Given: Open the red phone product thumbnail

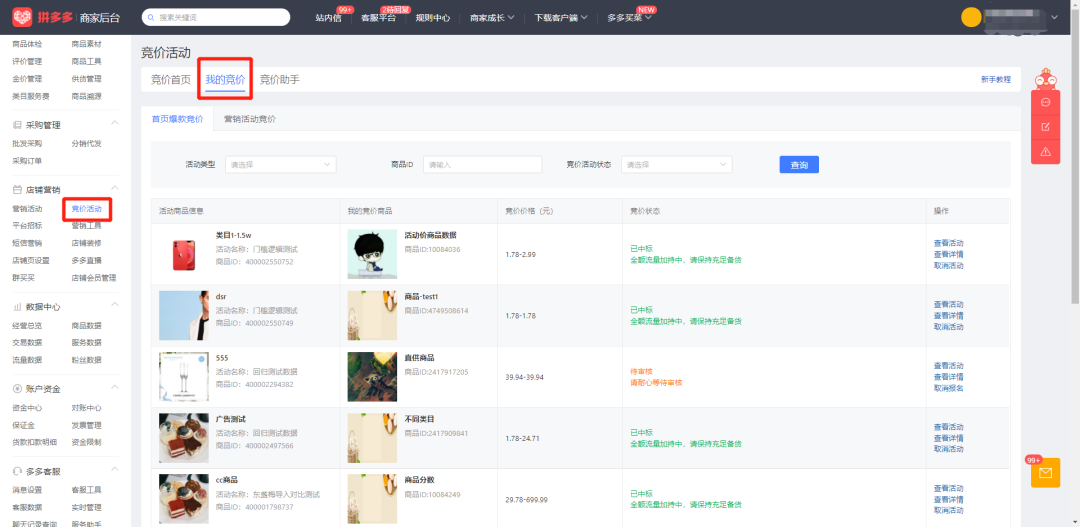Looking at the screenshot, I should [184, 254].
